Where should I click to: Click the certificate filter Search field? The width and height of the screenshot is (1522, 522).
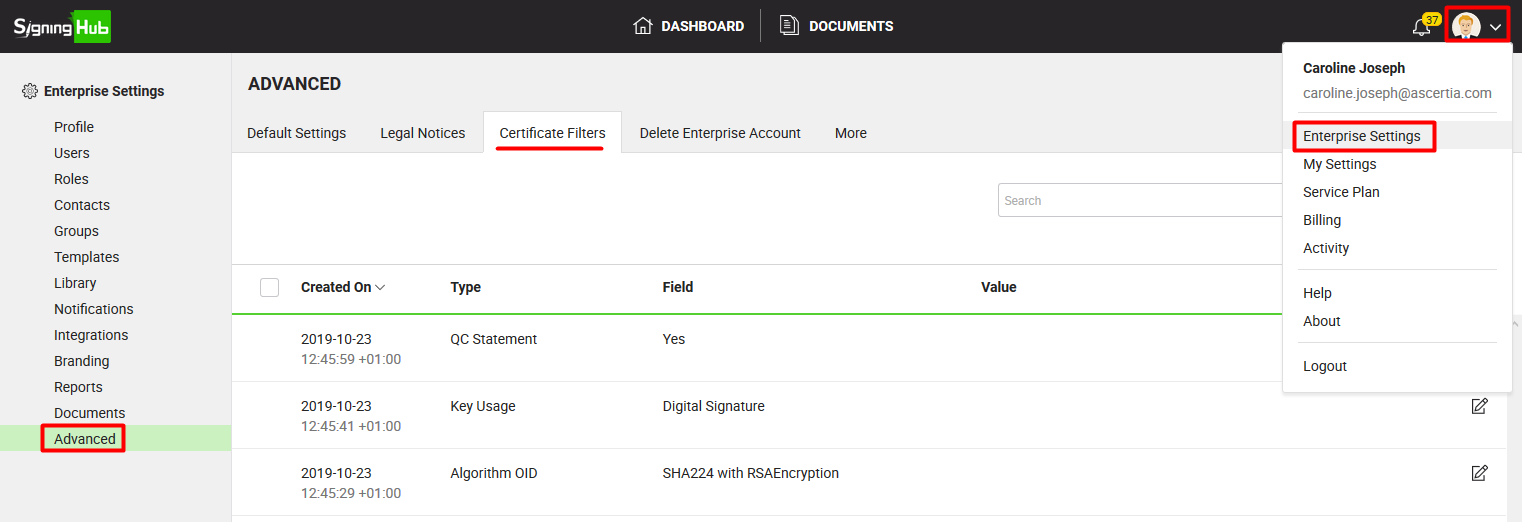(x=1138, y=200)
